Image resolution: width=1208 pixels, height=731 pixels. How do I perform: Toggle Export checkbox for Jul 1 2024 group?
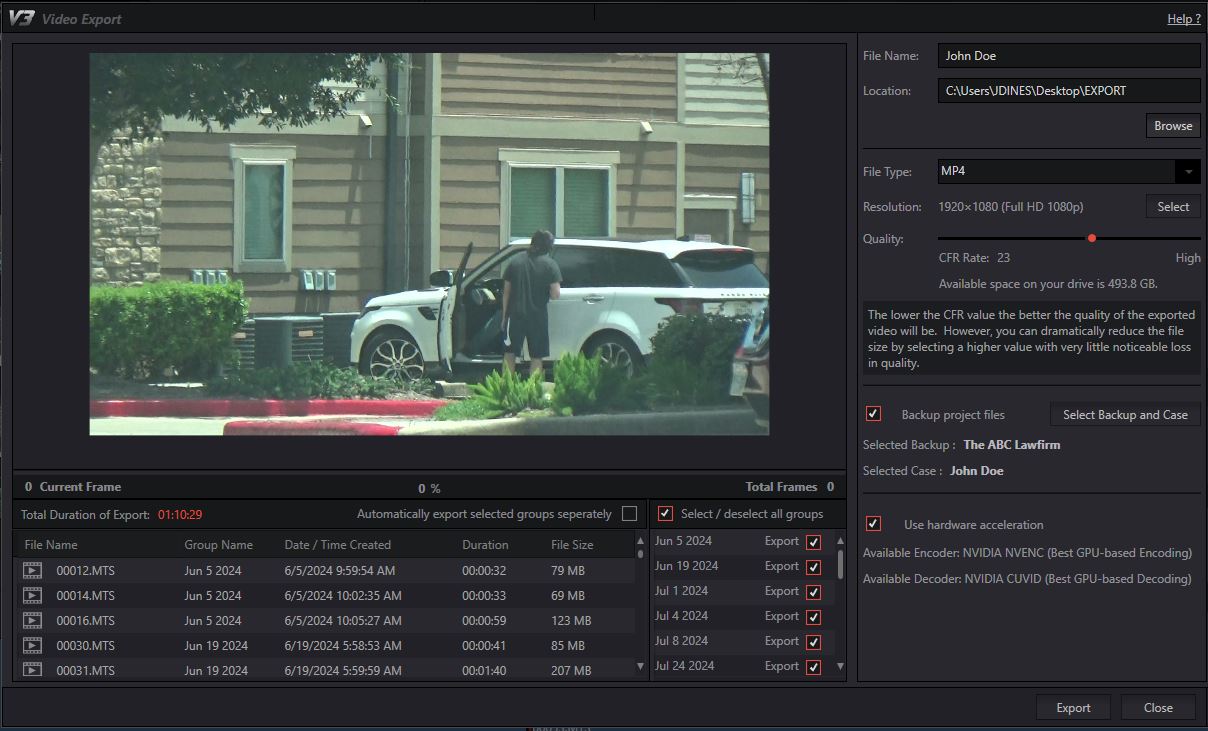click(813, 592)
